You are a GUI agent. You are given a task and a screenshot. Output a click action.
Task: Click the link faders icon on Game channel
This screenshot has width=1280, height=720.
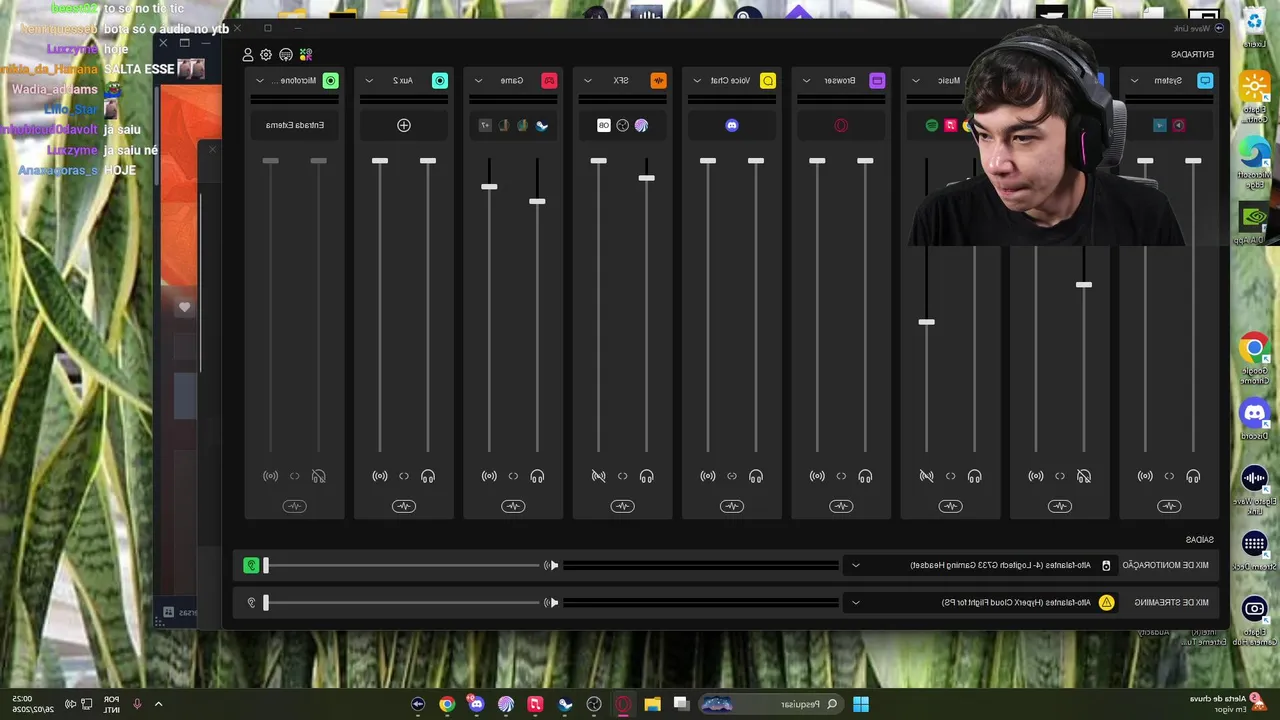(513, 477)
